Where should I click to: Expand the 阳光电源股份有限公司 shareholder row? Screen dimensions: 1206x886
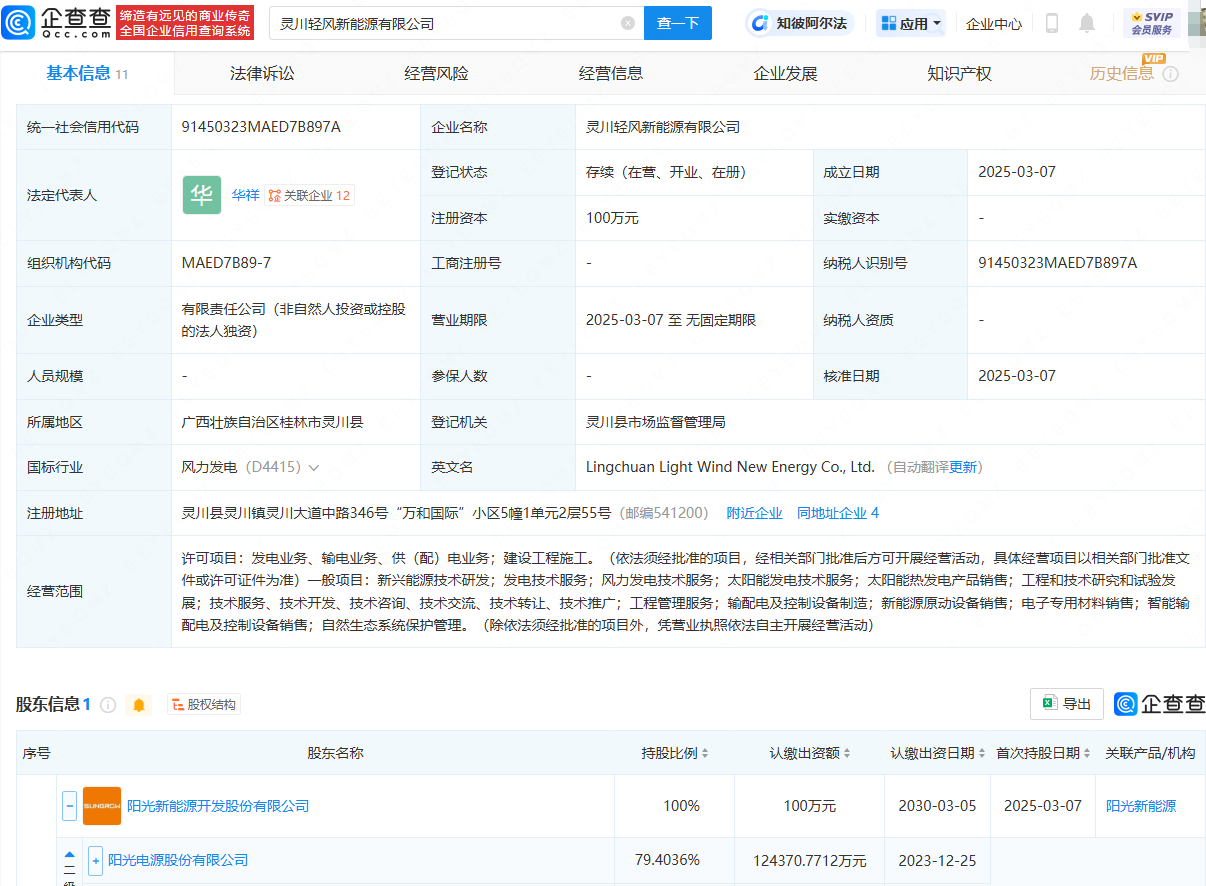(x=96, y=860)
